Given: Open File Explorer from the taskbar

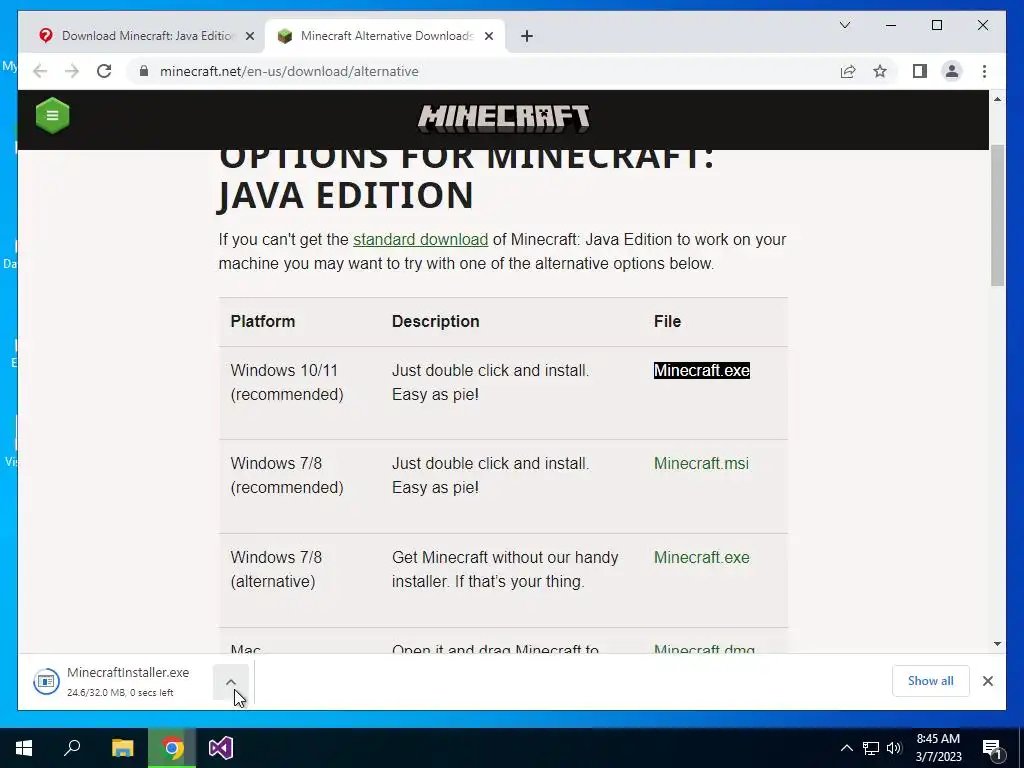Looking at the screenshot, I should [x=122, y=748].
